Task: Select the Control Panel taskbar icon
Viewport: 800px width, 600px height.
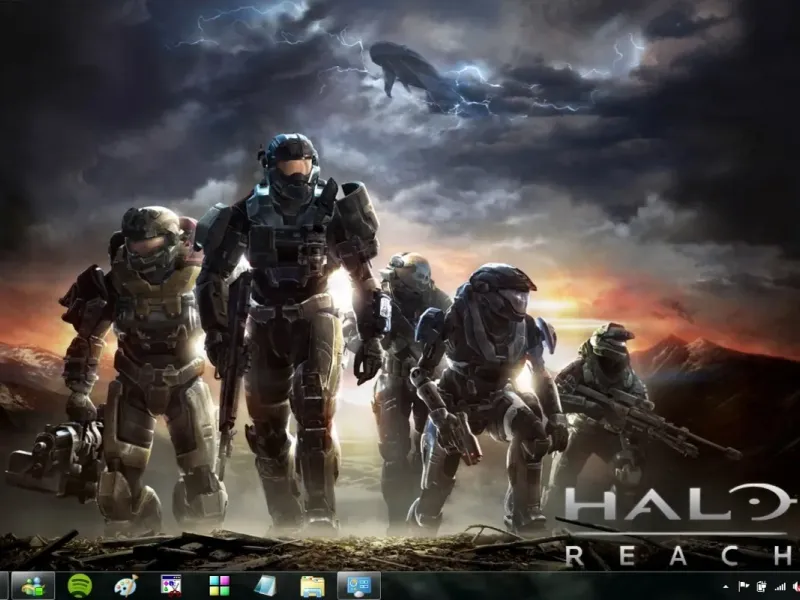Action: pyautogui.click(x=359, y=586)
